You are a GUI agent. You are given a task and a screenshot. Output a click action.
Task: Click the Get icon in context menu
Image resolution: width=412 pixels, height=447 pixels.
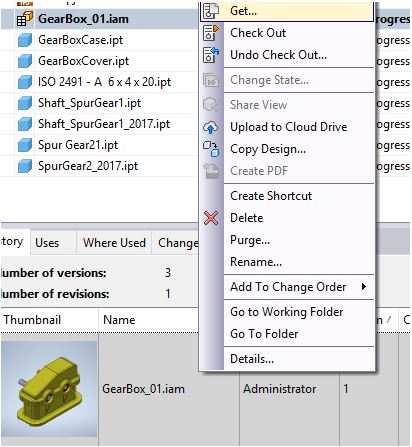point(211,10)
